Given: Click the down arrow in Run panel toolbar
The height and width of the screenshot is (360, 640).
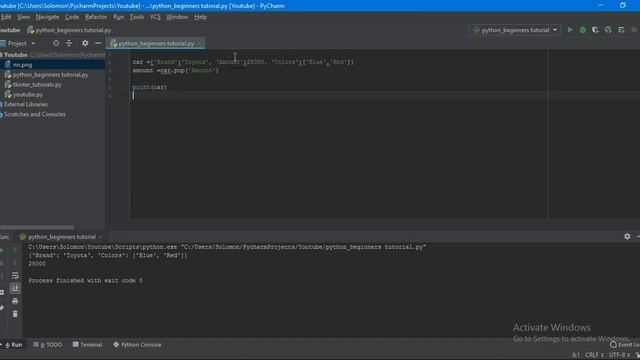Looking at the screenshot, I should tap(15, 262).
